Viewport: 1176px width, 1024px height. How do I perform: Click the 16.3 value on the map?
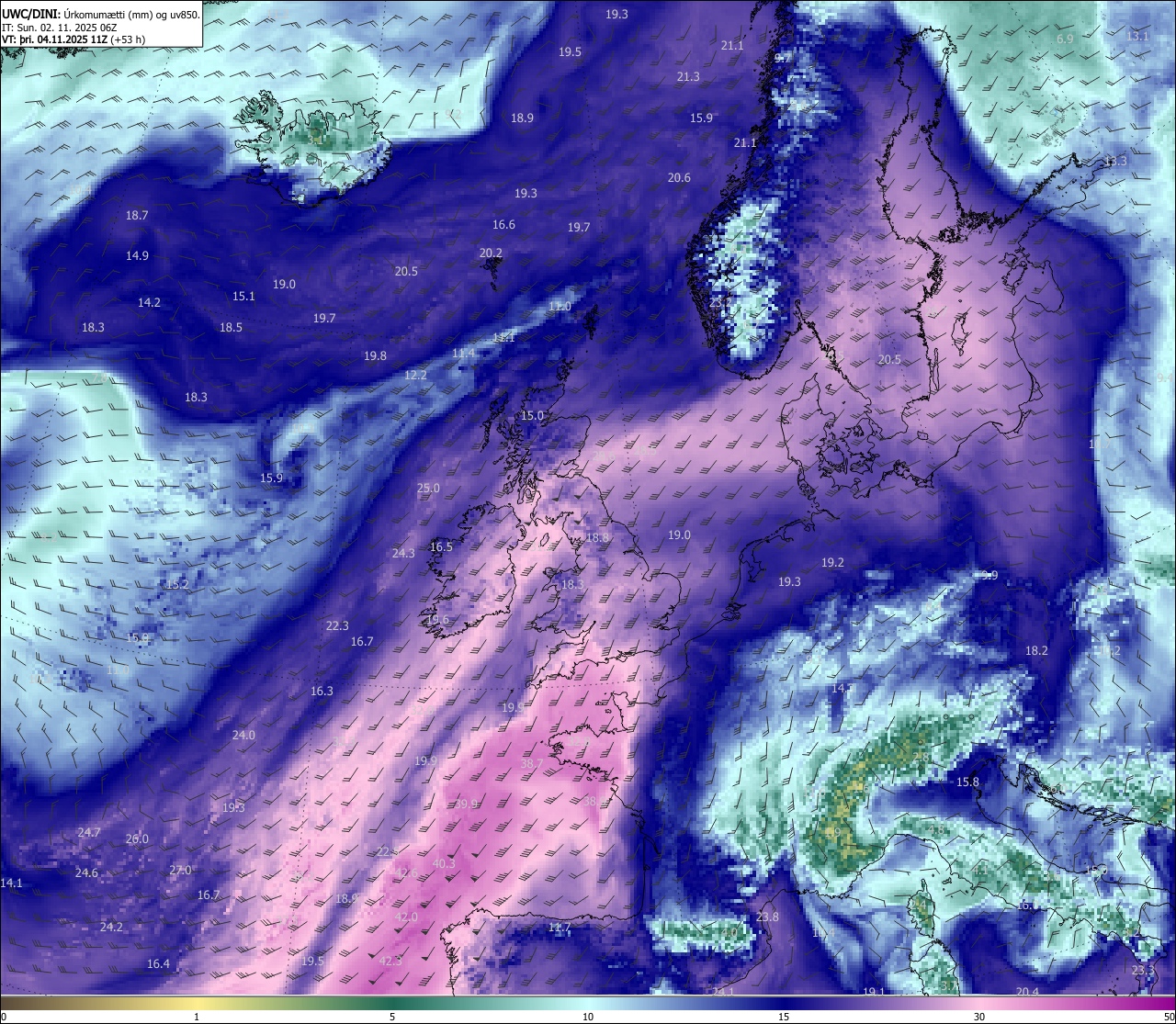point(322,692)
